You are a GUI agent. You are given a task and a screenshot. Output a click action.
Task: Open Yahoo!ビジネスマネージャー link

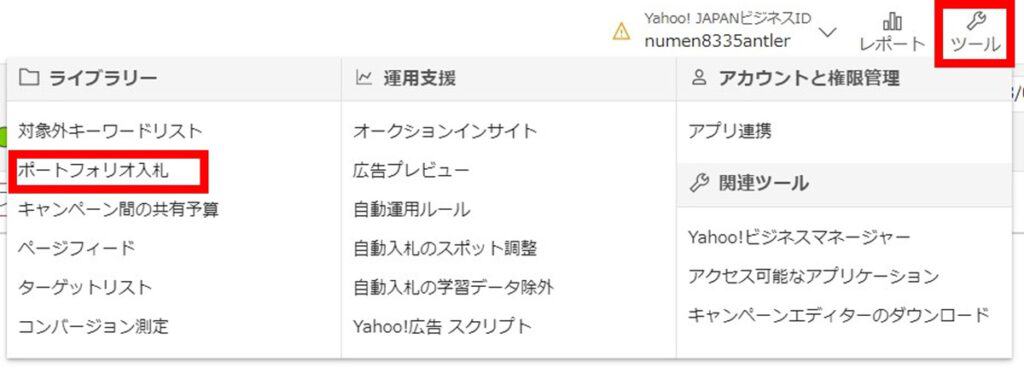coord(799,237)
